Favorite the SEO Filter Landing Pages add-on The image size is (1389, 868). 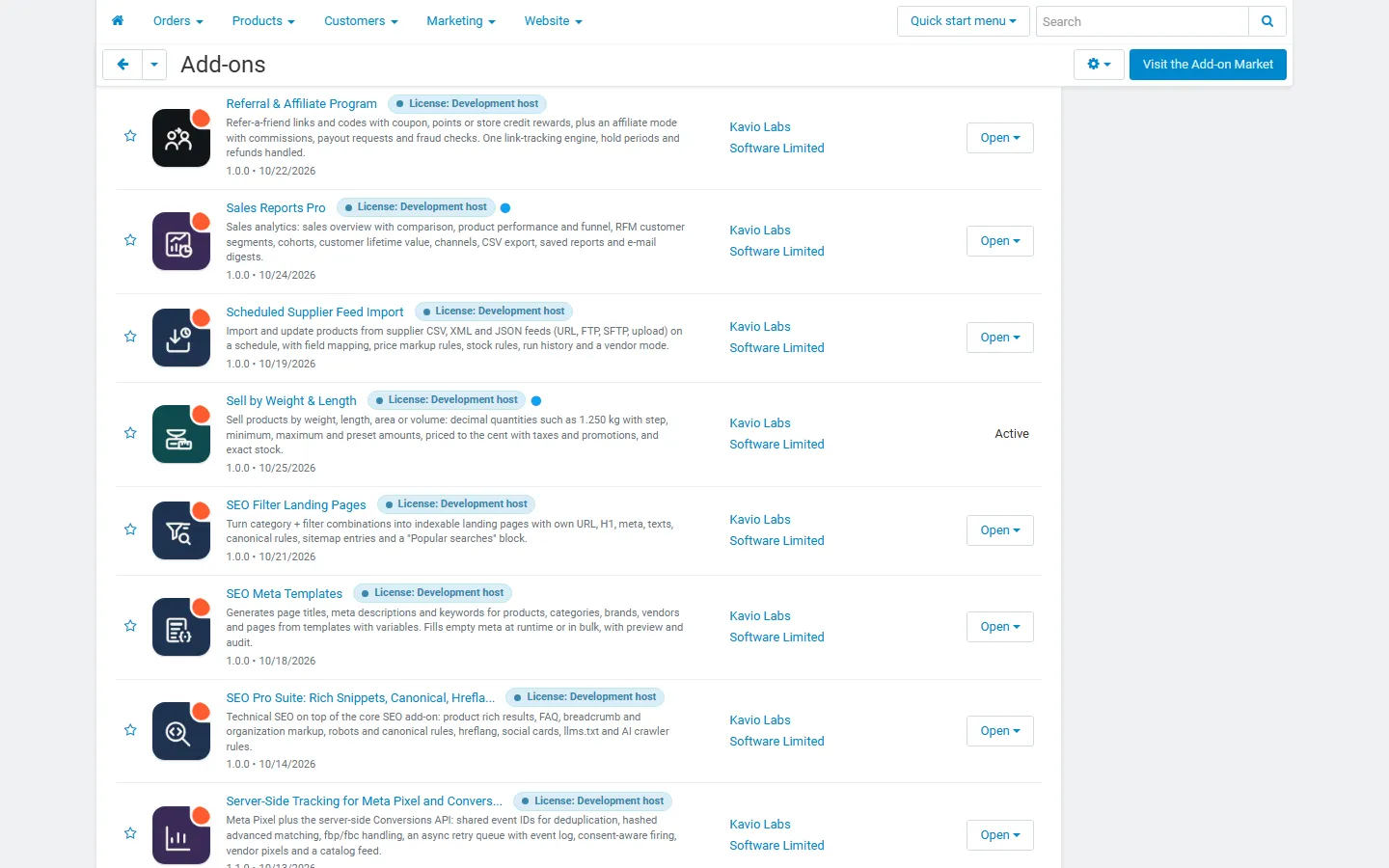[130, 529]
